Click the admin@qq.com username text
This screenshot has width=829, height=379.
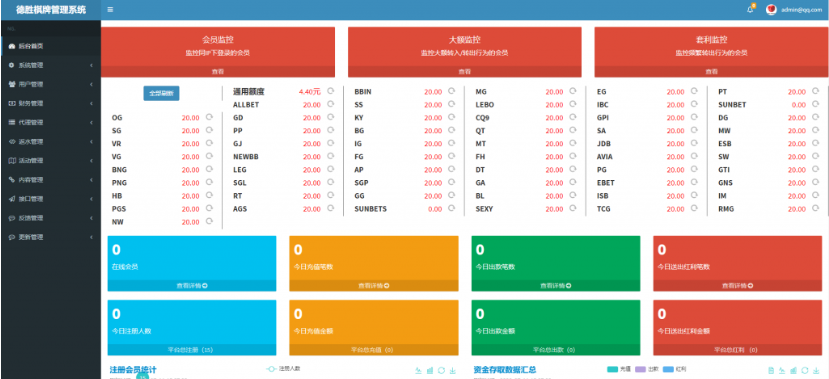pos(801,10)
